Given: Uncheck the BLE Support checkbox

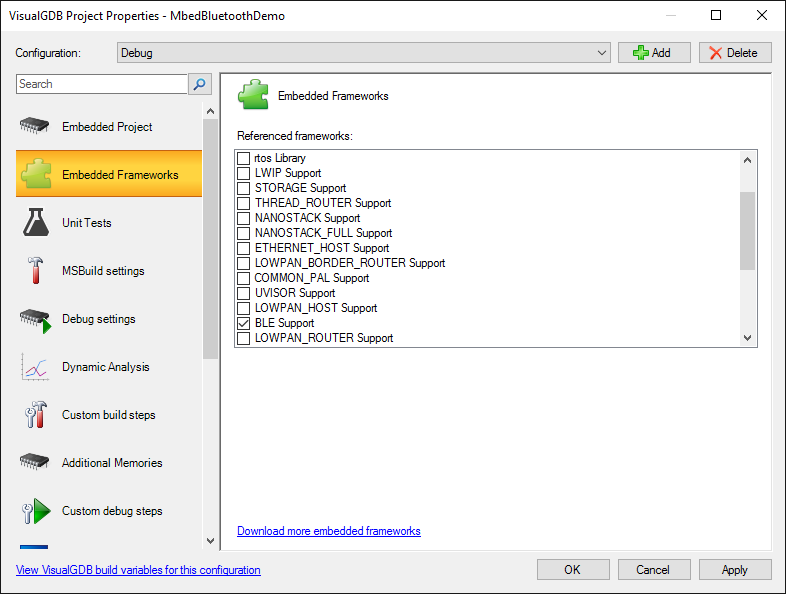Looking at the screenshot, I should 244,323.
